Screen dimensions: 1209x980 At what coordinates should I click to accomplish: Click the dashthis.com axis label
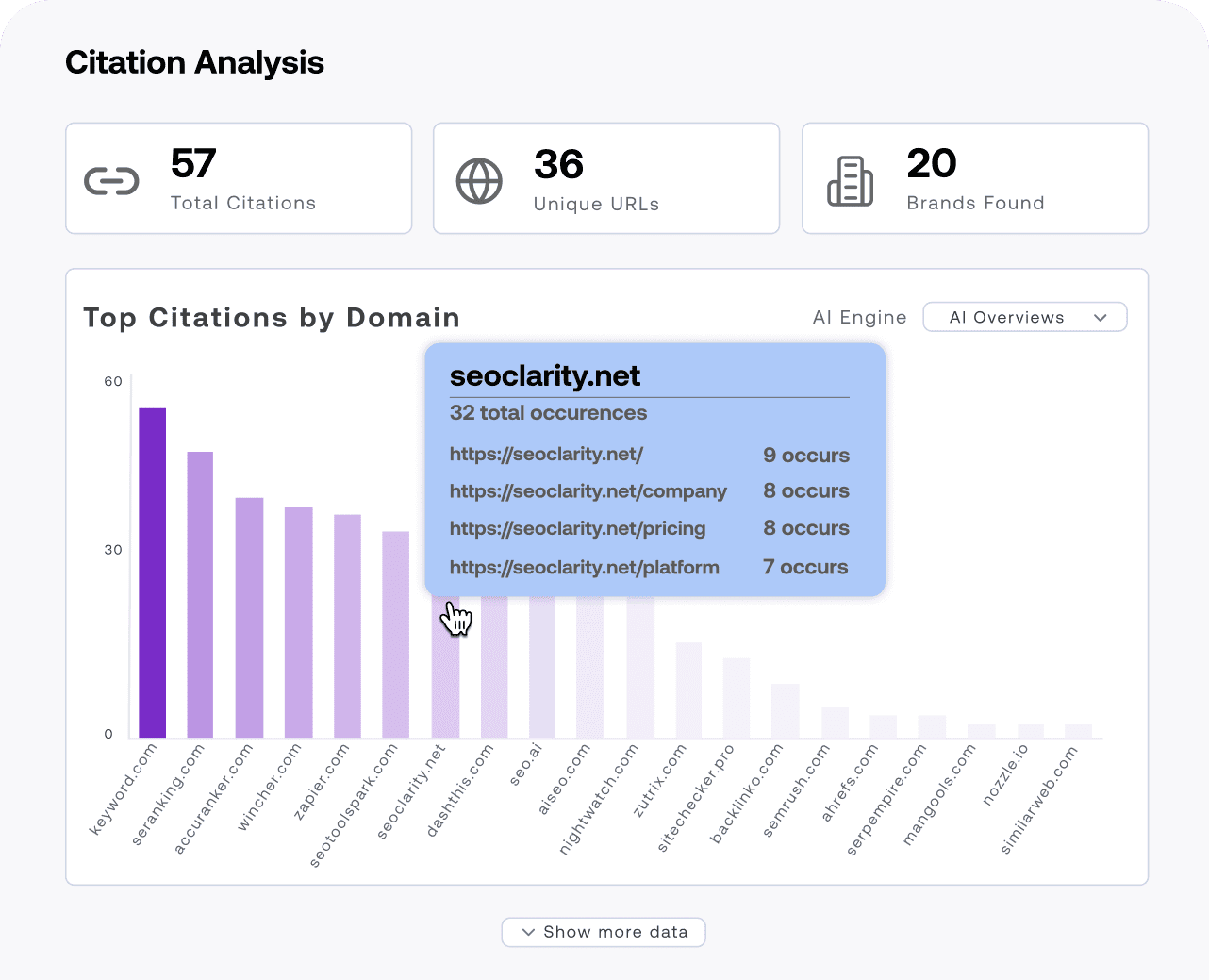(460, 790)
